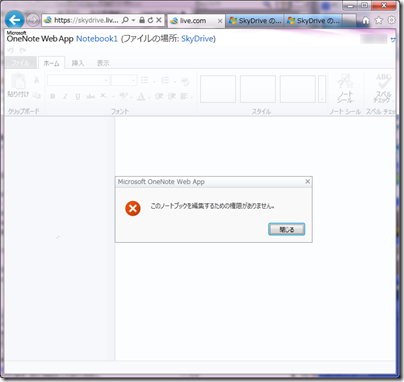Click the clear formatting eraser icon
Image resolution: width=404 pixels, height=382 pixels.
pyautogui.click(x=185, y=81)
